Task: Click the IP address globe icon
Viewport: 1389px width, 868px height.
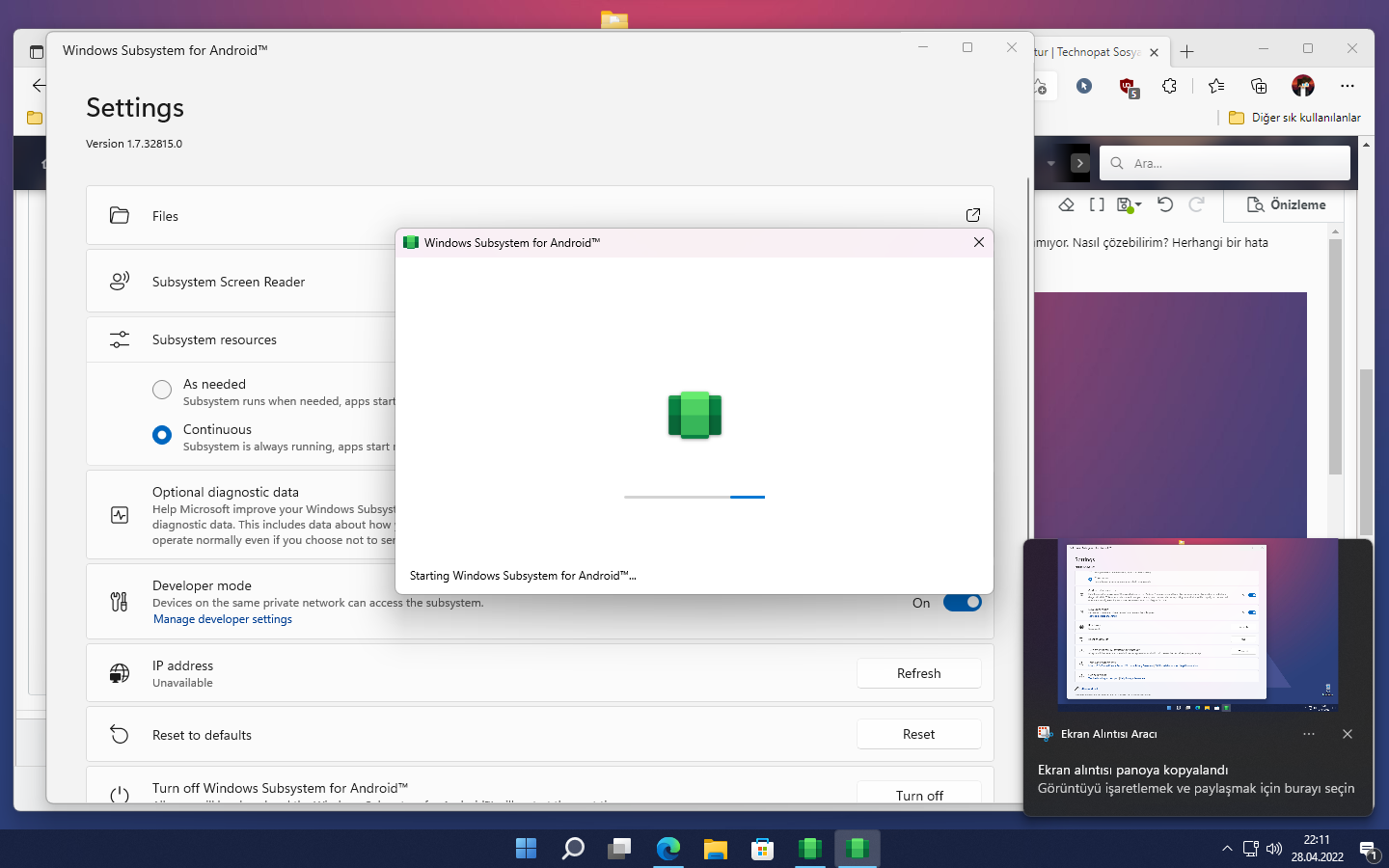Action: 120,673
